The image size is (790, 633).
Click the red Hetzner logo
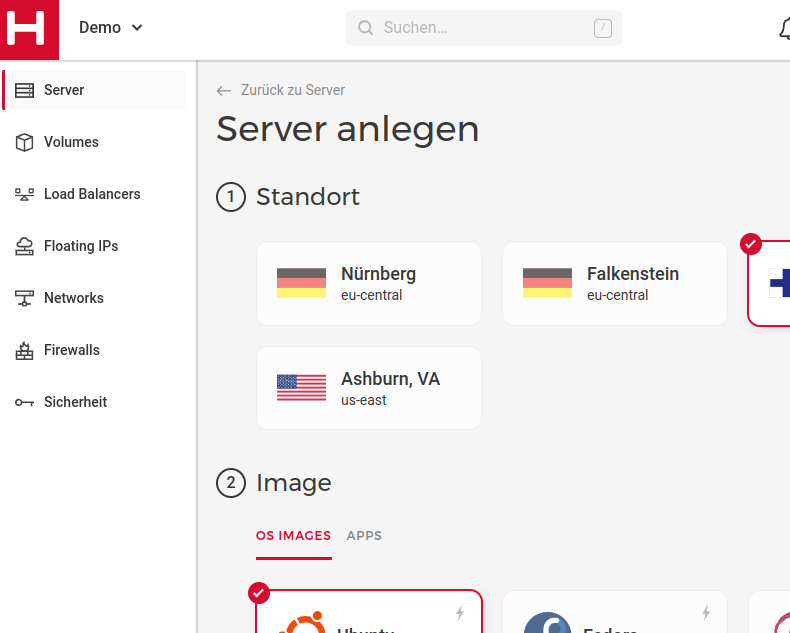click(29, 30)
